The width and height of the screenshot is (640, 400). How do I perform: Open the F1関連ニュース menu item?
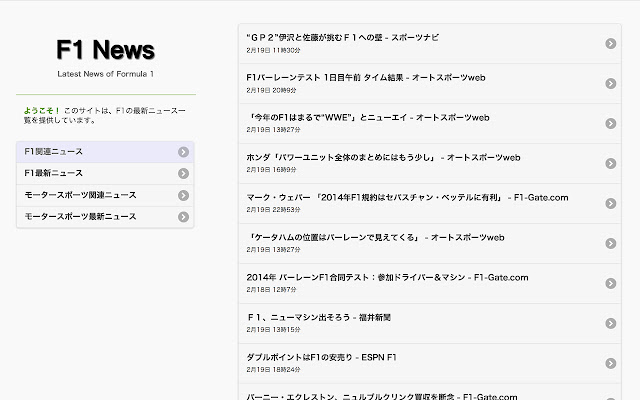point(105,152)
